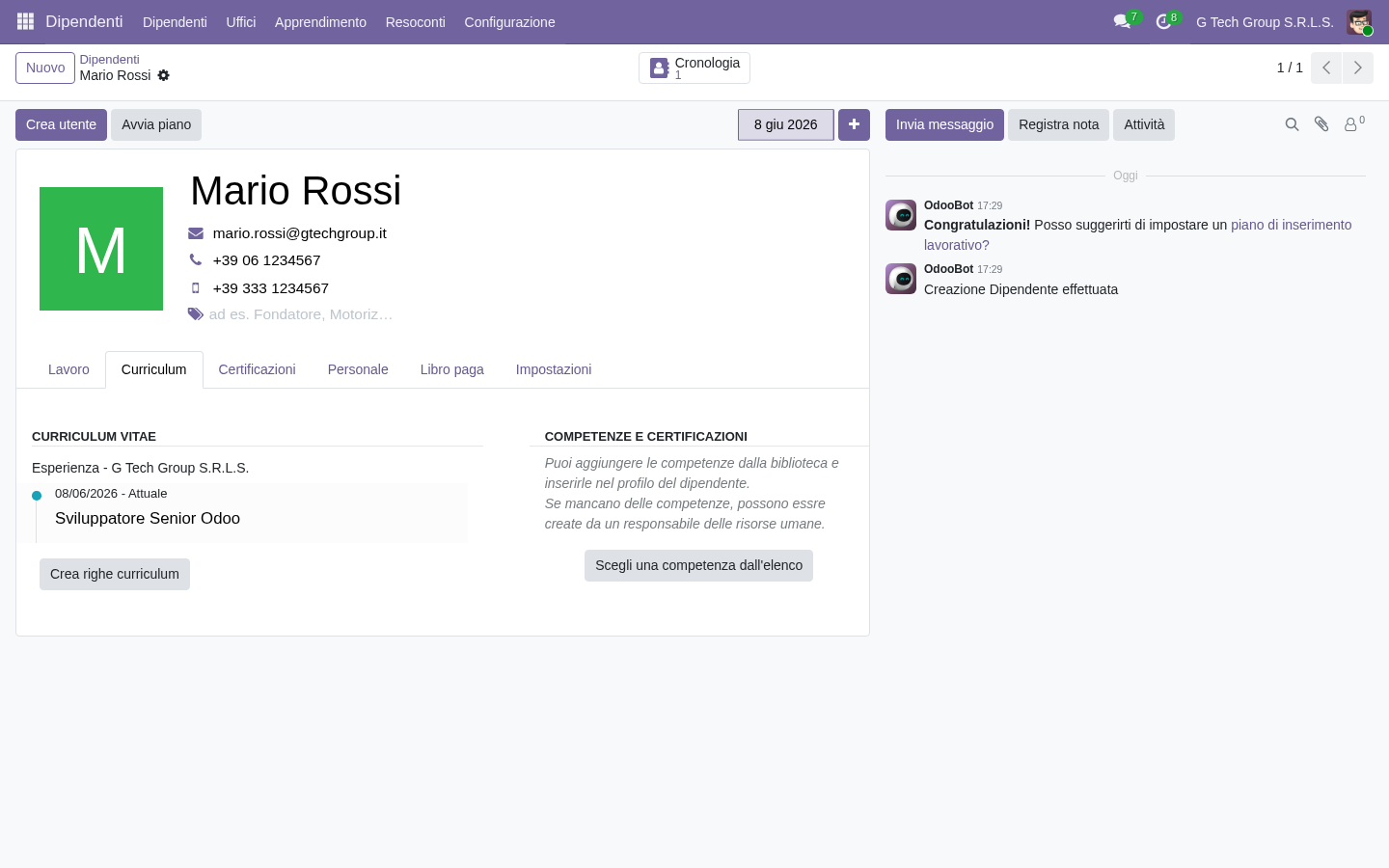Switch to the Certificazioni tab
The image size is (1389, 868).
click(x=257, y=369)
